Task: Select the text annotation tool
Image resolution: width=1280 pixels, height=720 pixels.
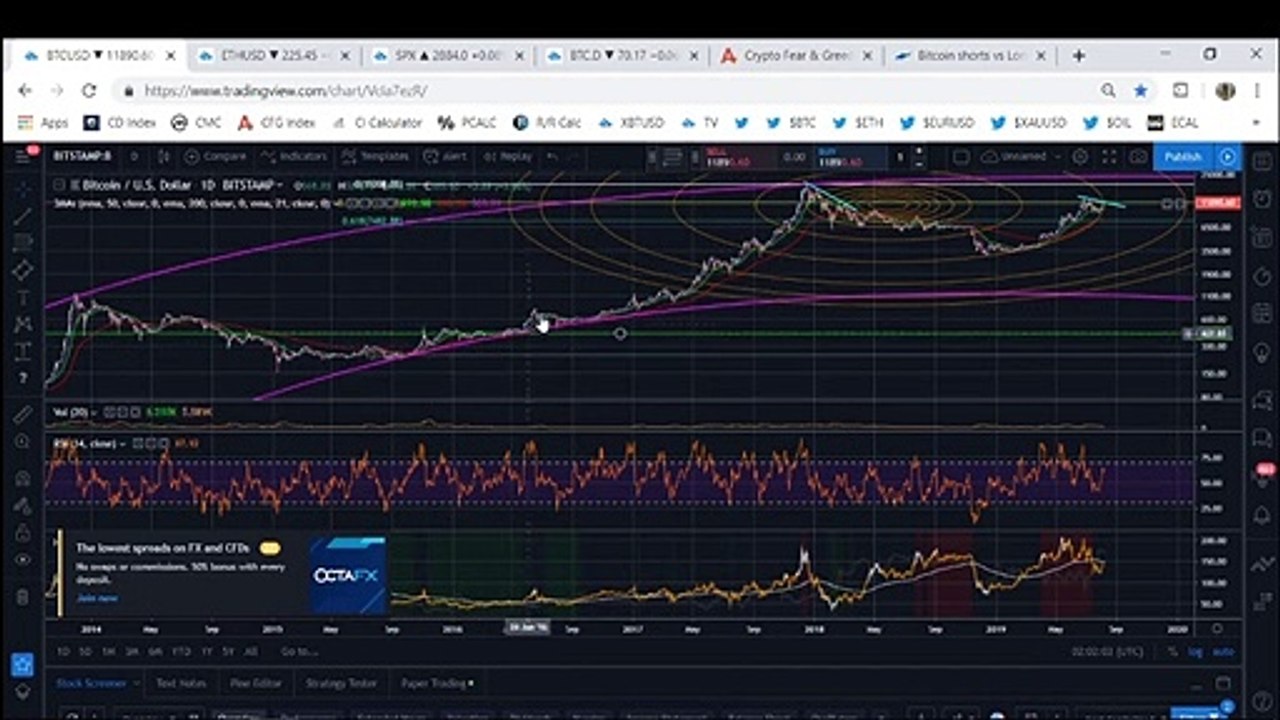Action: [x=23, y=297]
